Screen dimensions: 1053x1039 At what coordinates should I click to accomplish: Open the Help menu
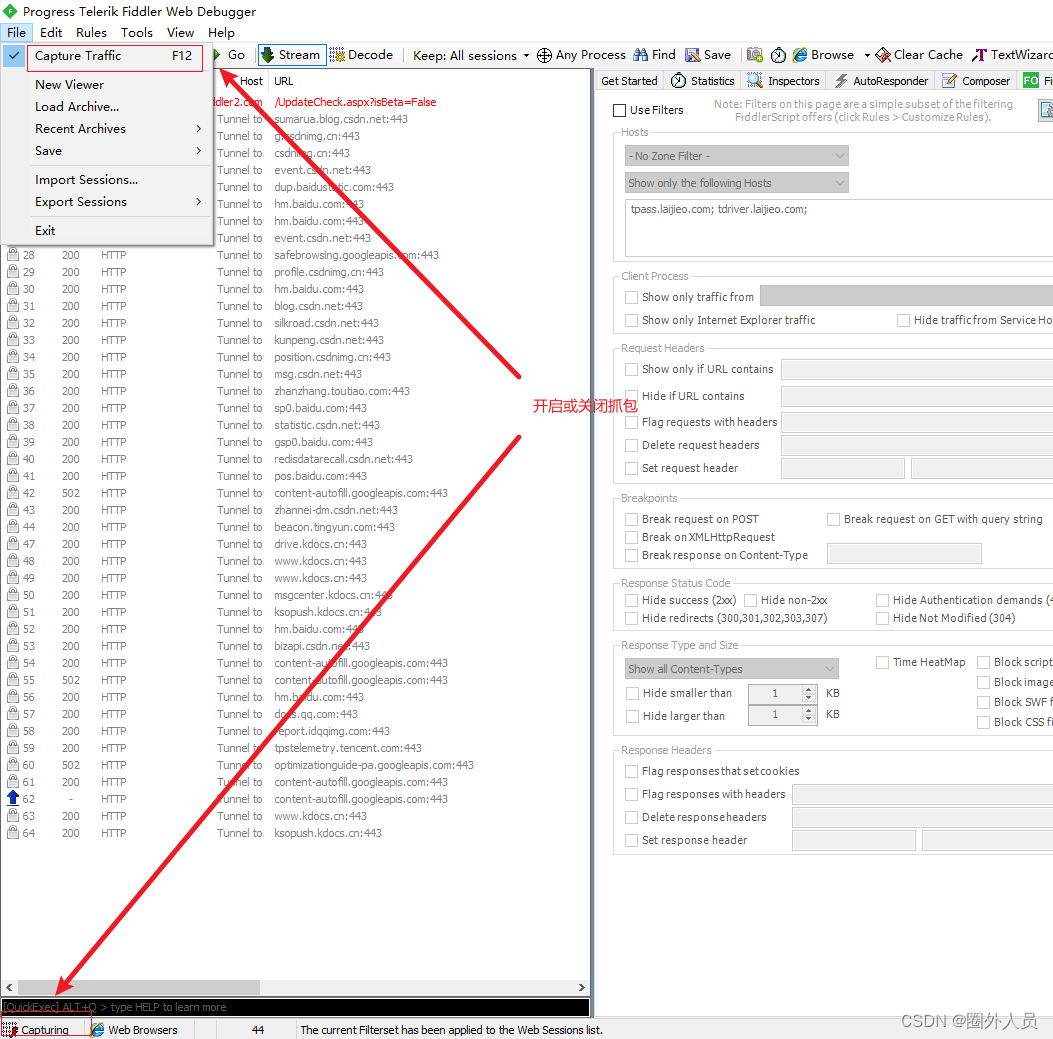point(221,32)
